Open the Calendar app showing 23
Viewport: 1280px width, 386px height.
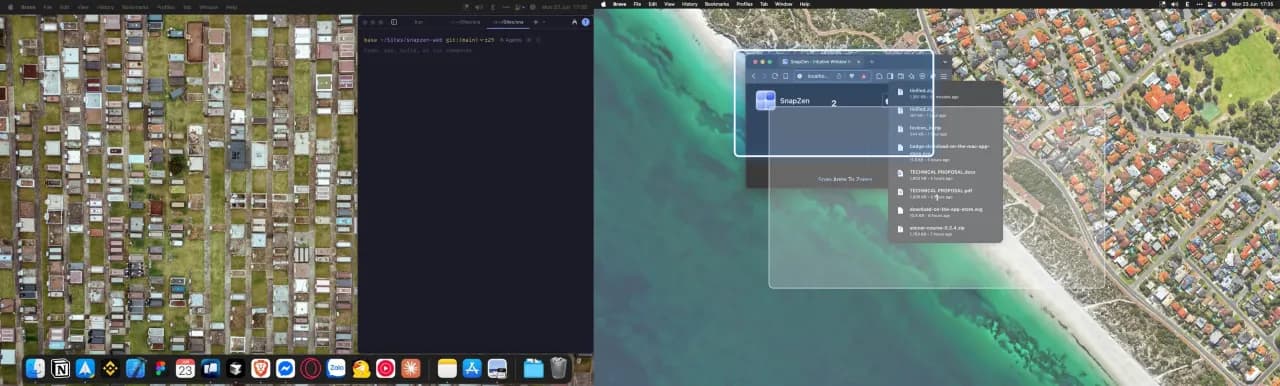(185, 368)
